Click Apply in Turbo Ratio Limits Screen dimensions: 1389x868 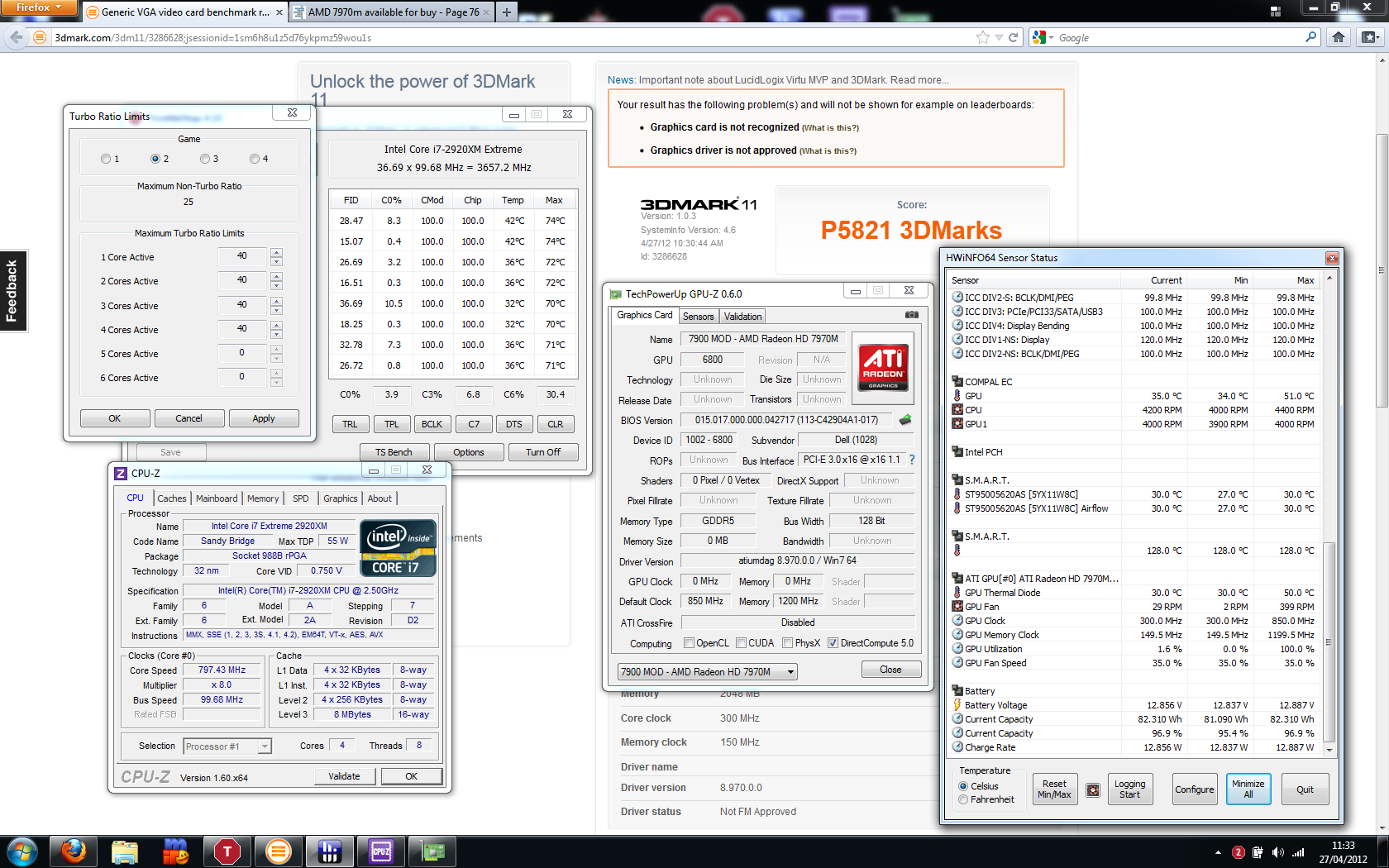(x=264, y=418)
